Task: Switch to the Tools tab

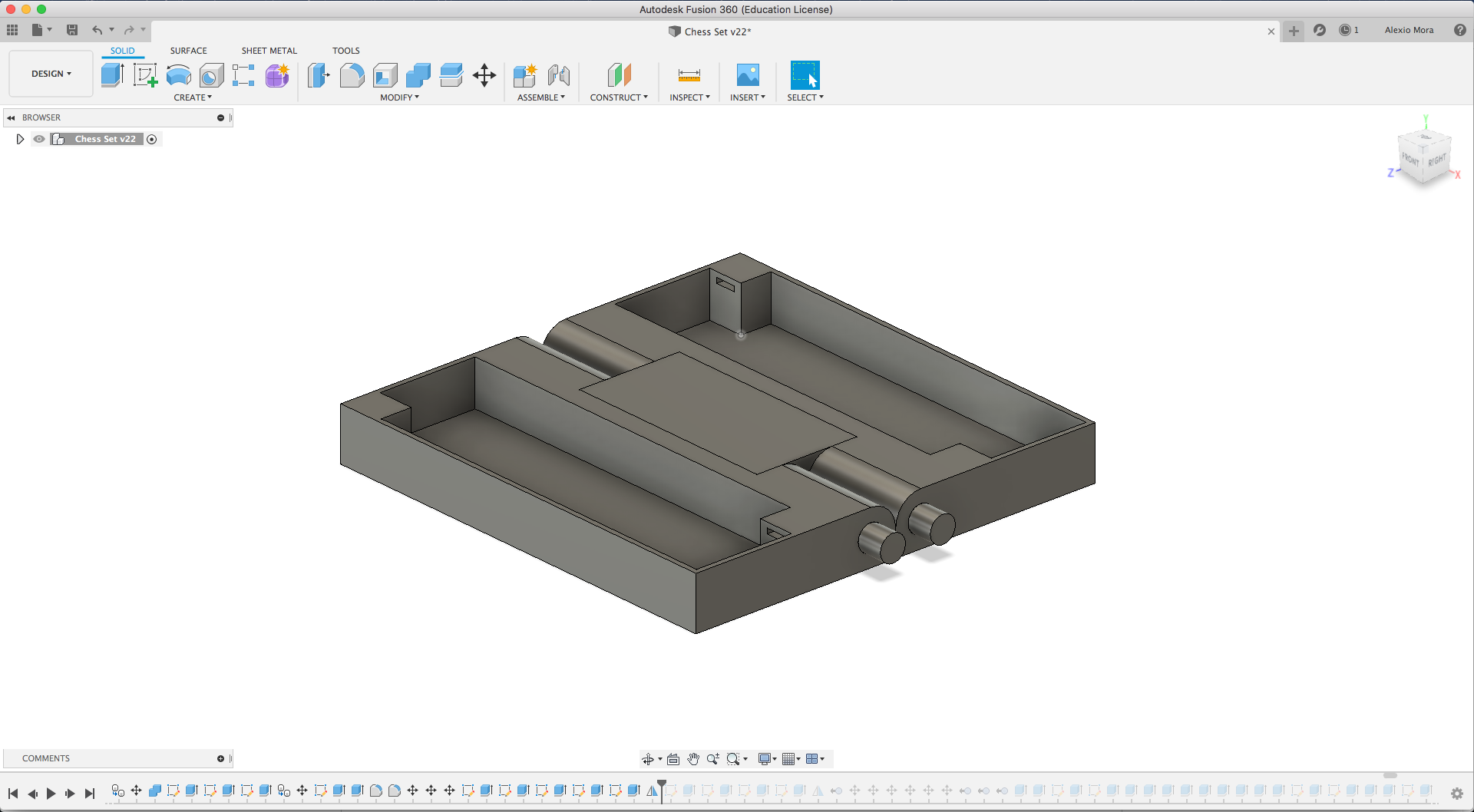Action: point(346,51)
